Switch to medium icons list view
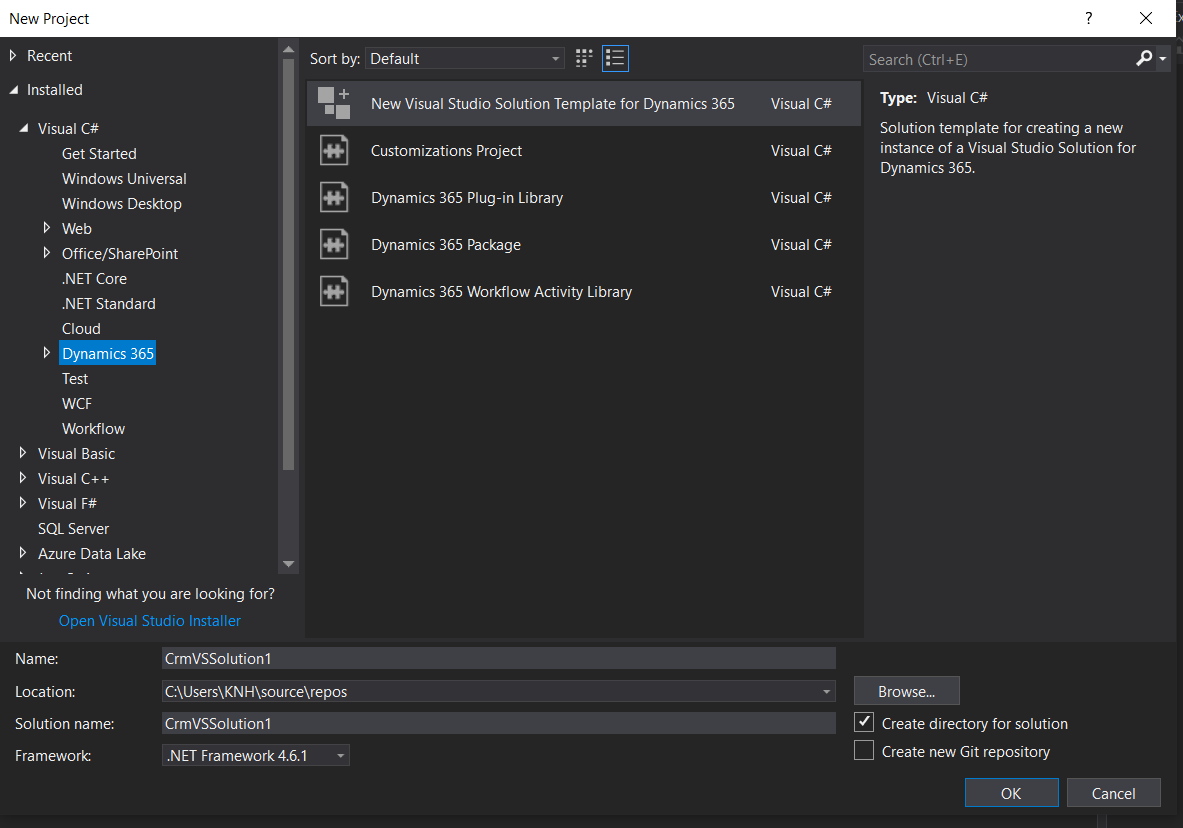 (616, 58)
